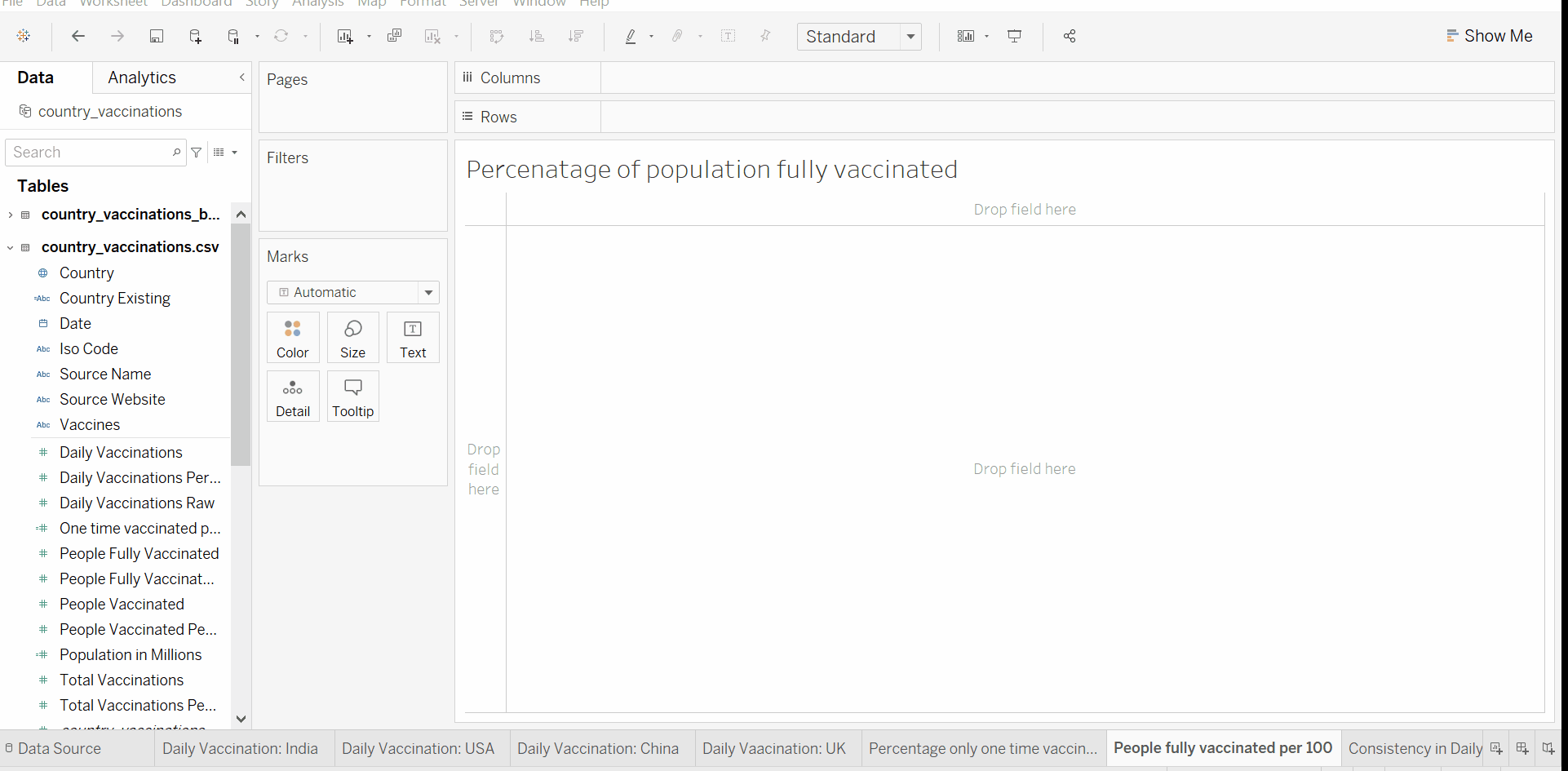Click the data pane filter funnel icon
This screenshot has width=1568, height=771.
(x=196, y=153)
